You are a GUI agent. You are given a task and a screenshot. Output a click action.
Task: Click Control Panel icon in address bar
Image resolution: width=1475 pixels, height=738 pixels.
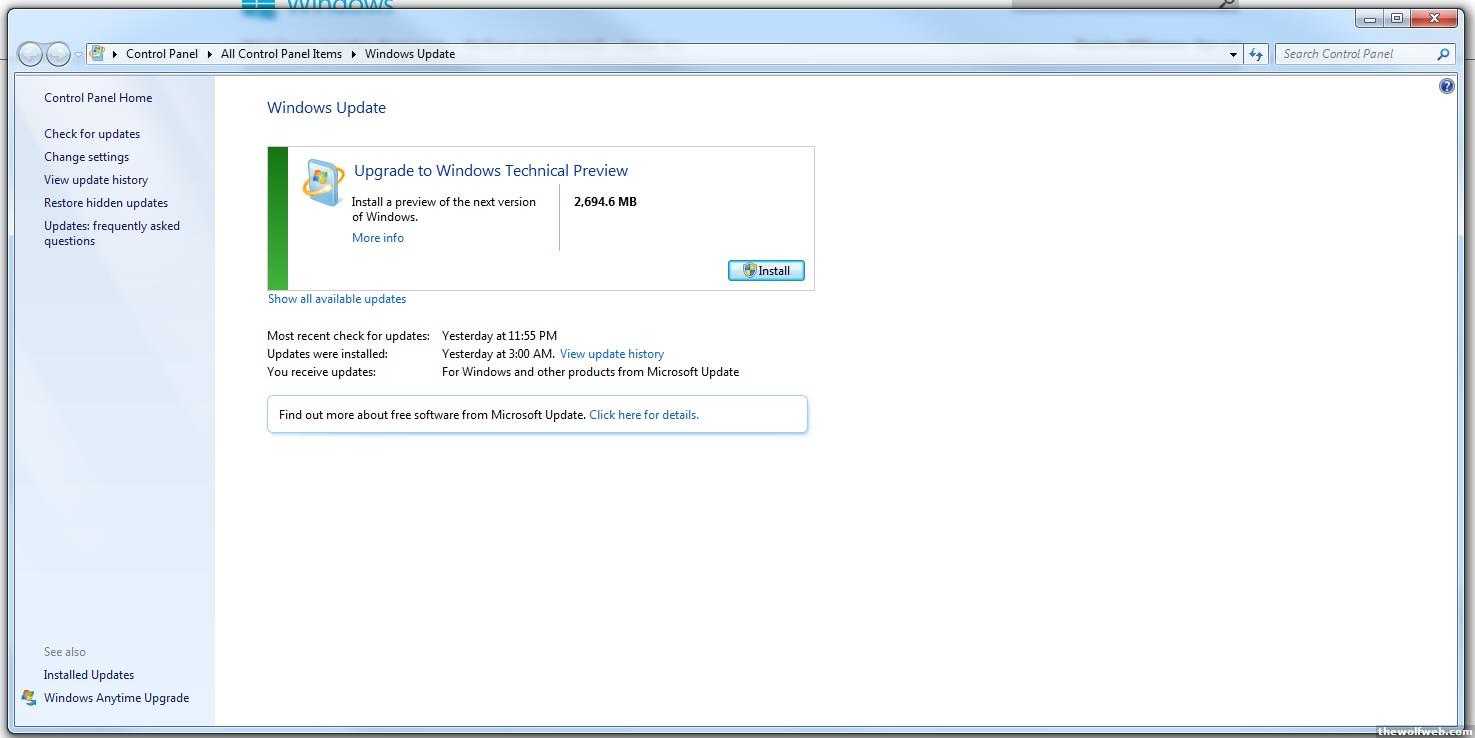pos(98,54)
